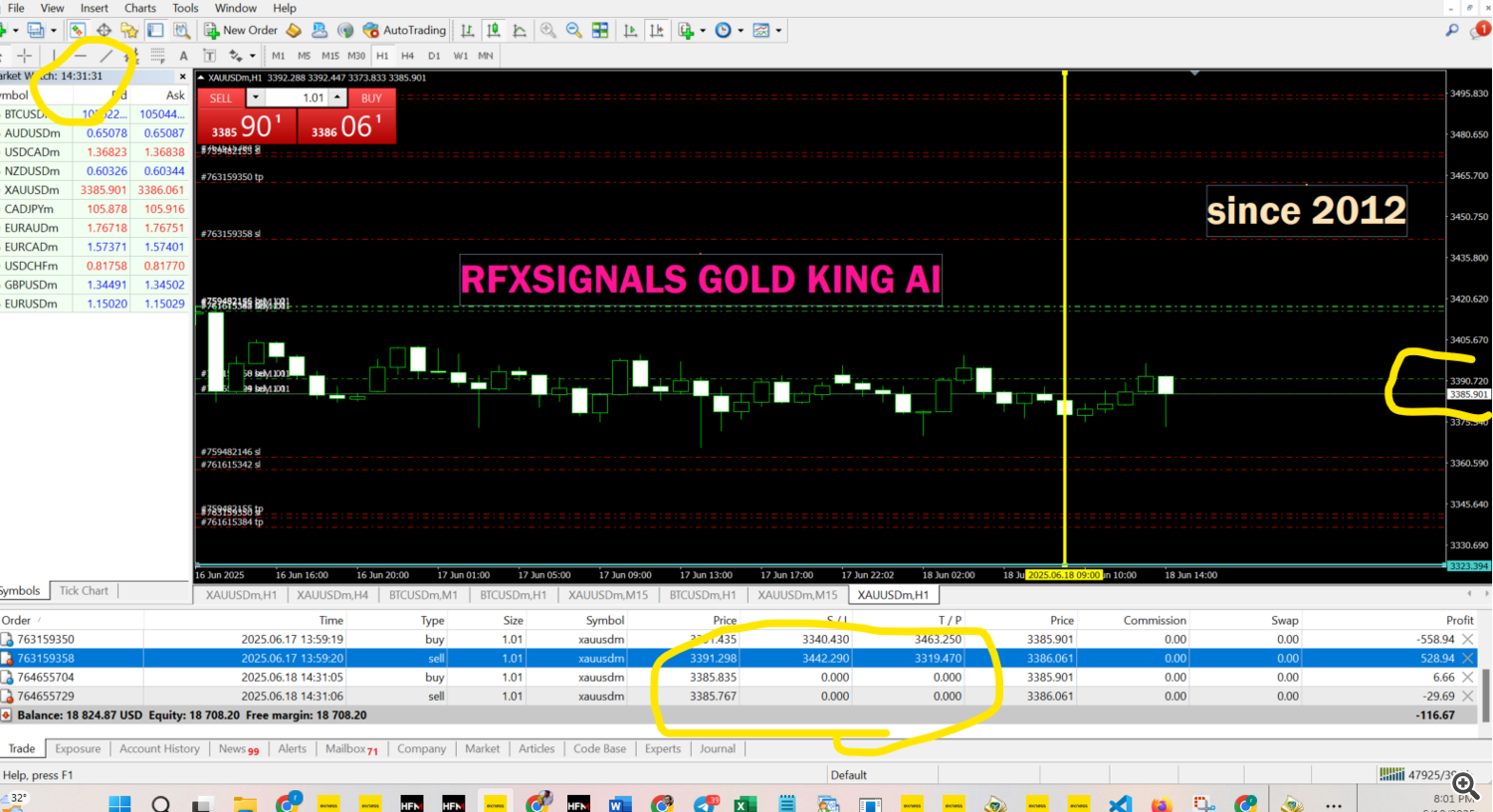The width and height of the screenshot is (1493, 812).
Task: Expand the arrows objects dropdown
Action: click(253, 56)
